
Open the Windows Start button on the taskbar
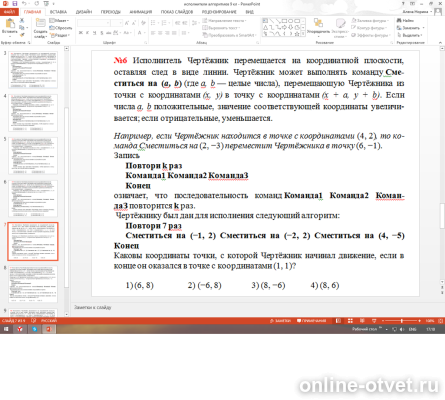coord(6,329)
